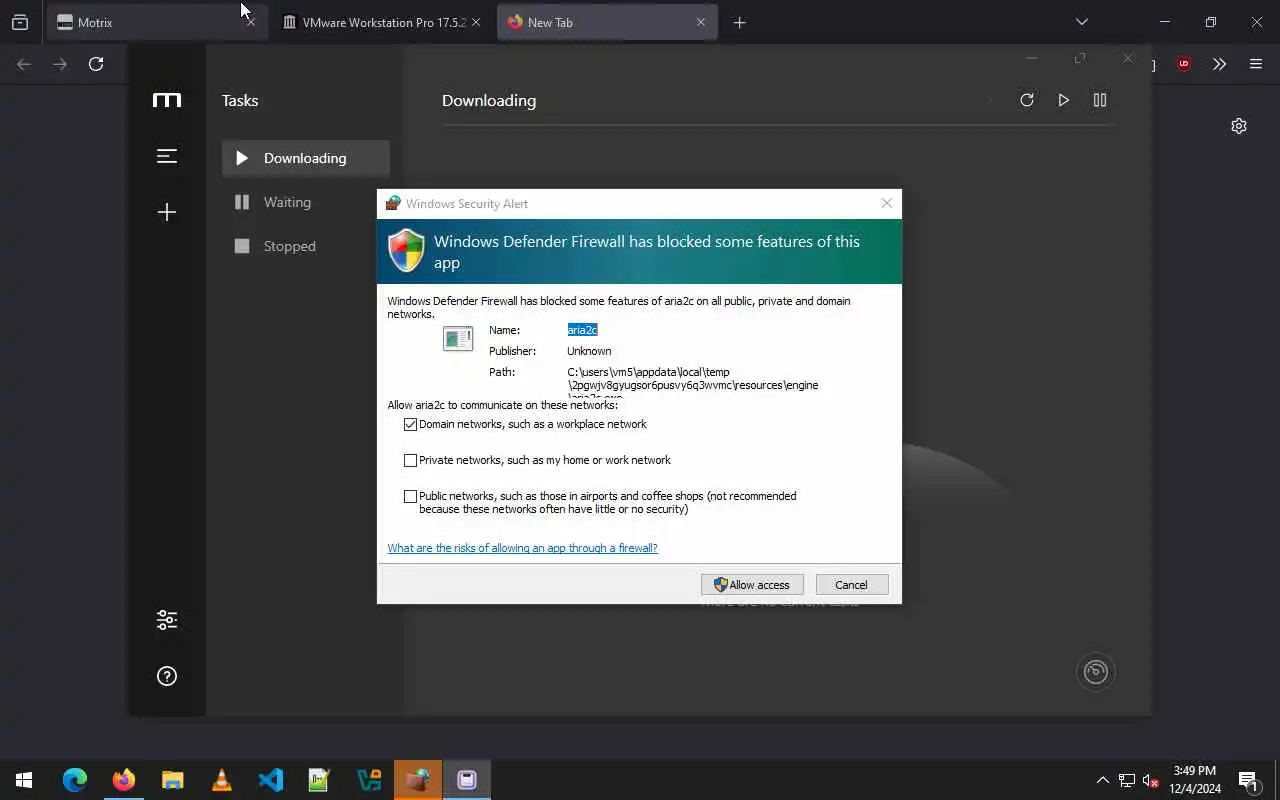Open Visual Studio Code from taskbar
This screenshot has height=800, width=1280.
tap(271, 780)
